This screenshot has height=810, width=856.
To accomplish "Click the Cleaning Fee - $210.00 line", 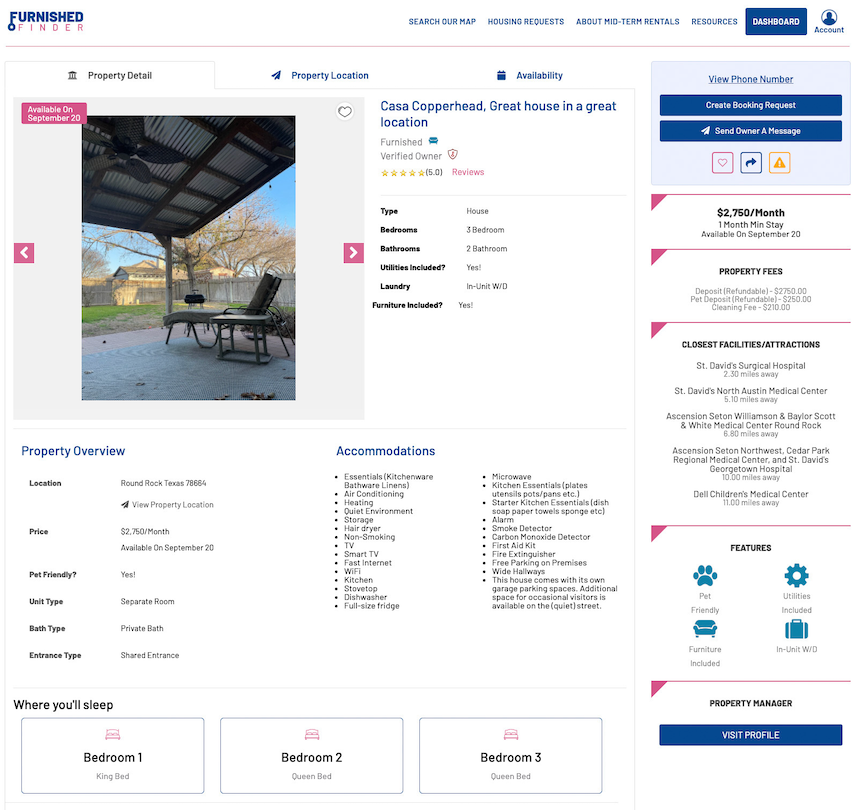I will [x=751, y=308].
